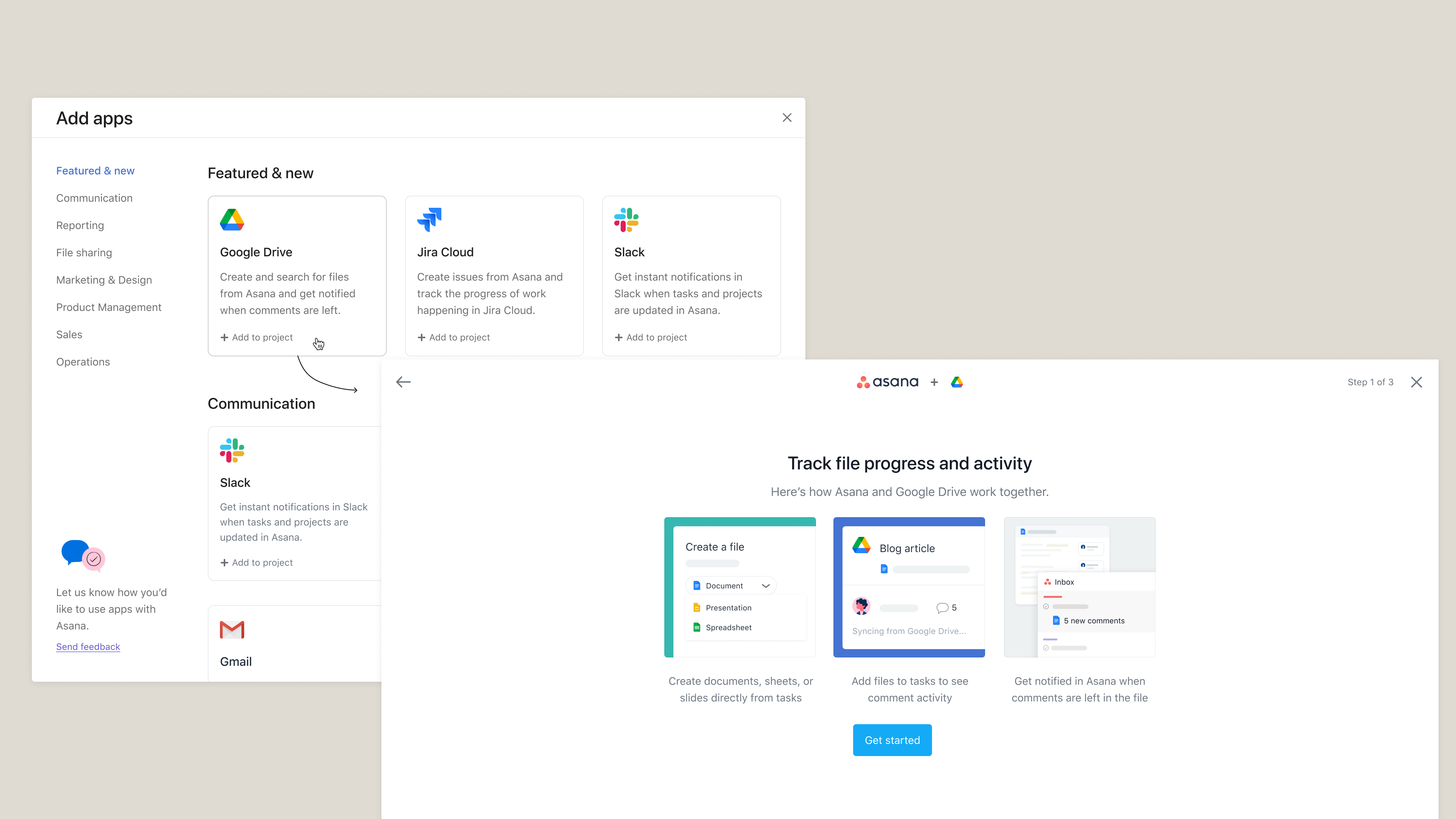This screenshot has width=1456, height=819.
Task: Add Jira Cloud to project
Action: (453, 337)
